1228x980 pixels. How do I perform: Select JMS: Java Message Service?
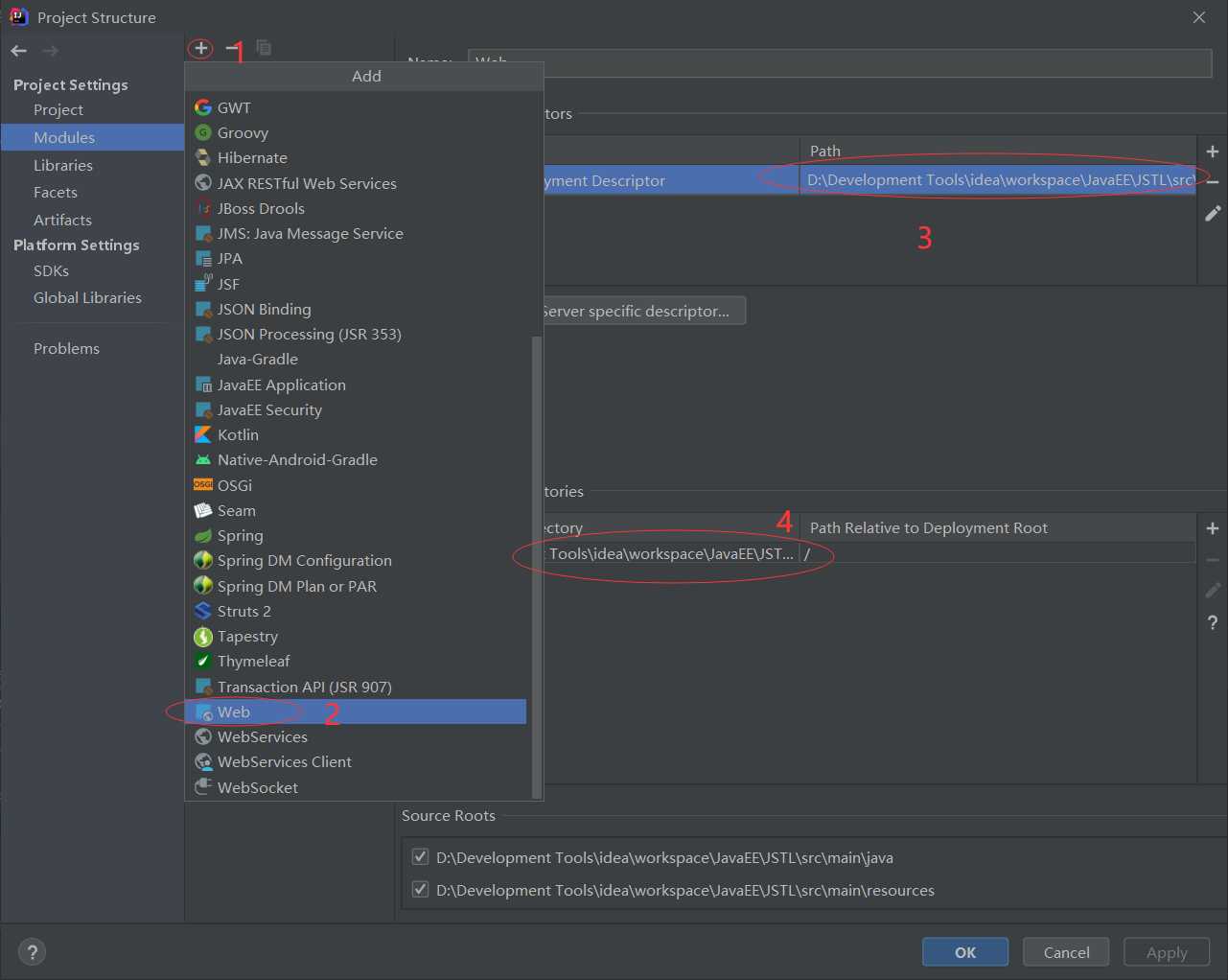coord(356,233)
